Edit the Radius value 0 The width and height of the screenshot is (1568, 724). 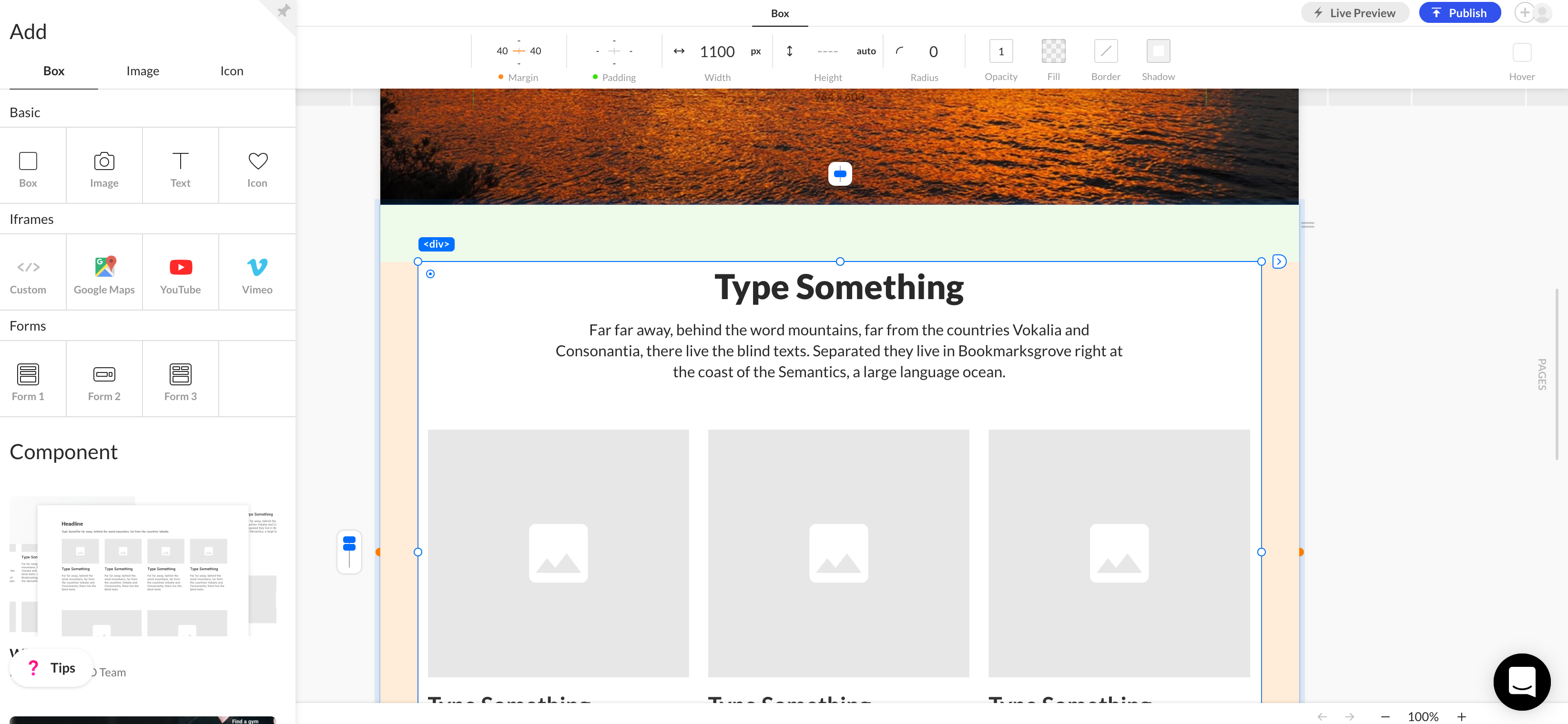[933, 52]
